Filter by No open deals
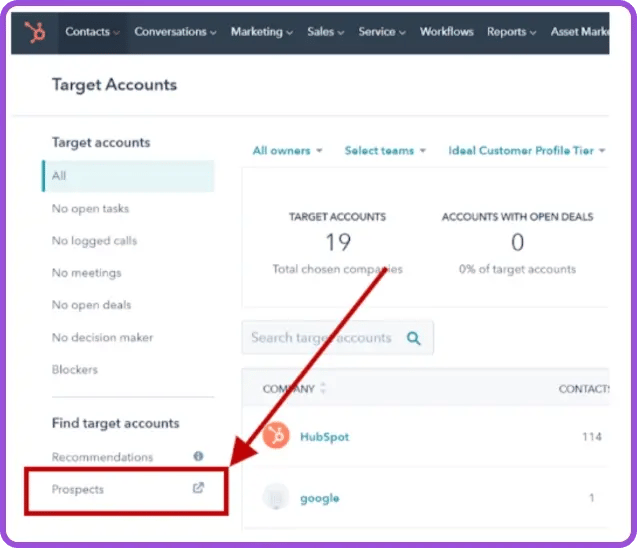 point(91,305)
